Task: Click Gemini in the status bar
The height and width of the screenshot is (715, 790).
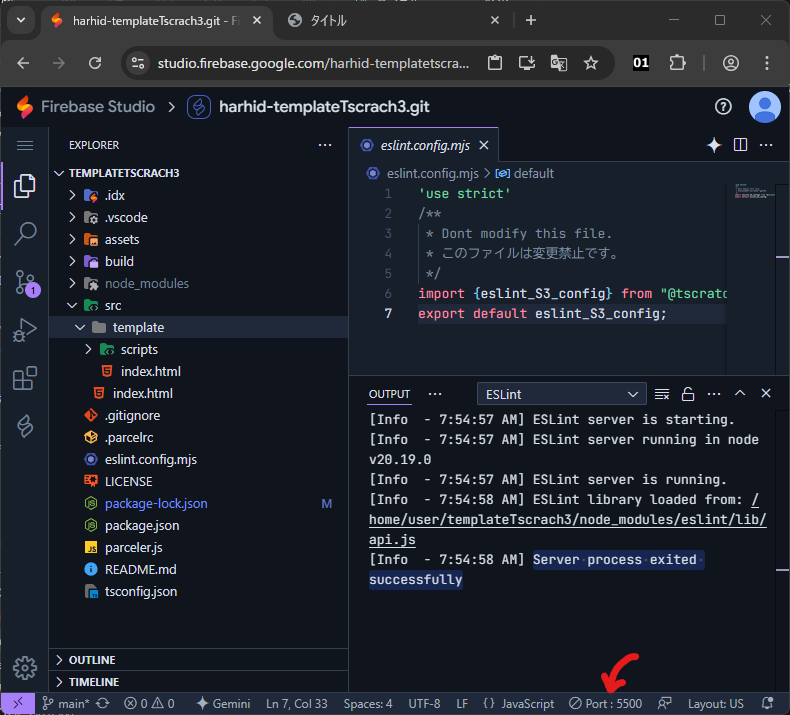Action: coord(223,703)
